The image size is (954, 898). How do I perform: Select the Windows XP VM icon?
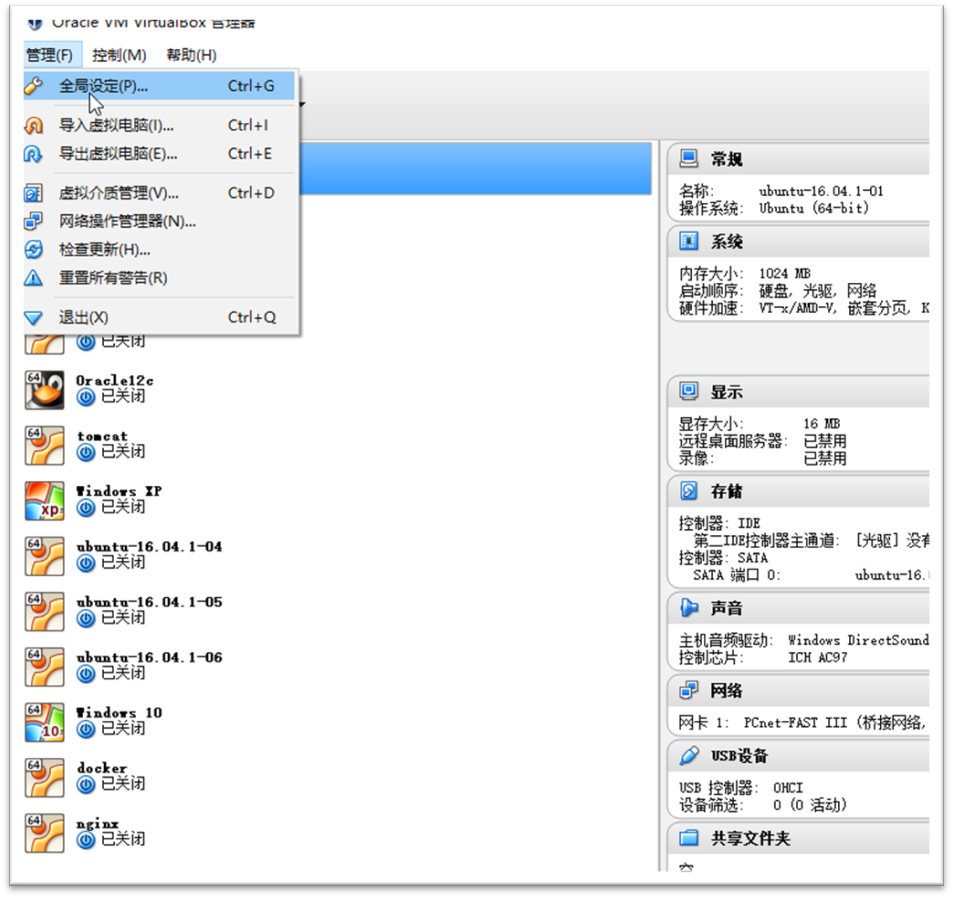44,501
